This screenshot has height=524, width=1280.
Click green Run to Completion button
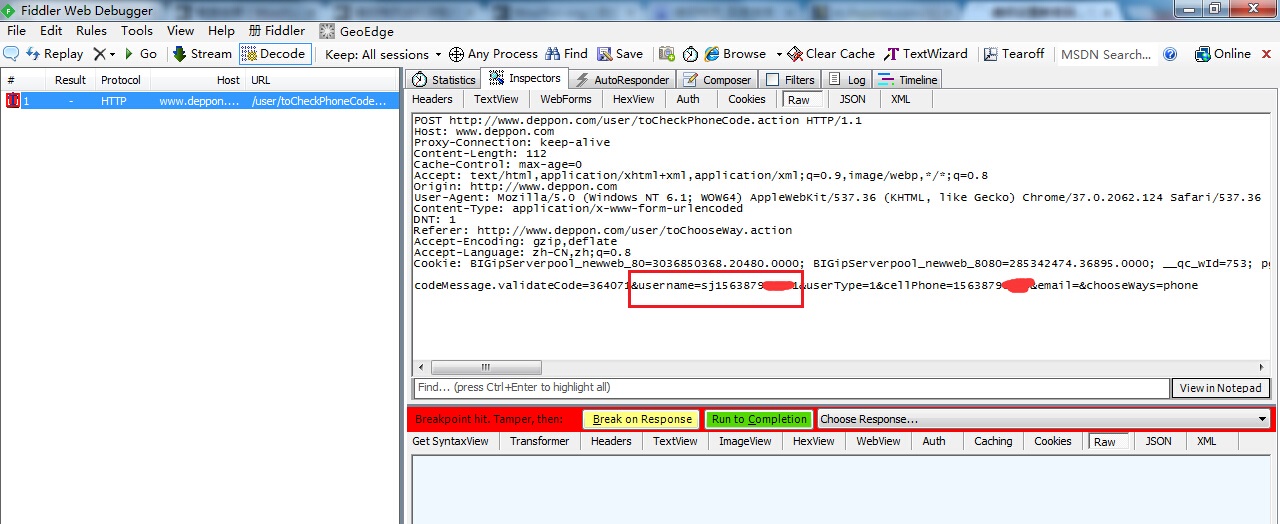click(759, 419)
